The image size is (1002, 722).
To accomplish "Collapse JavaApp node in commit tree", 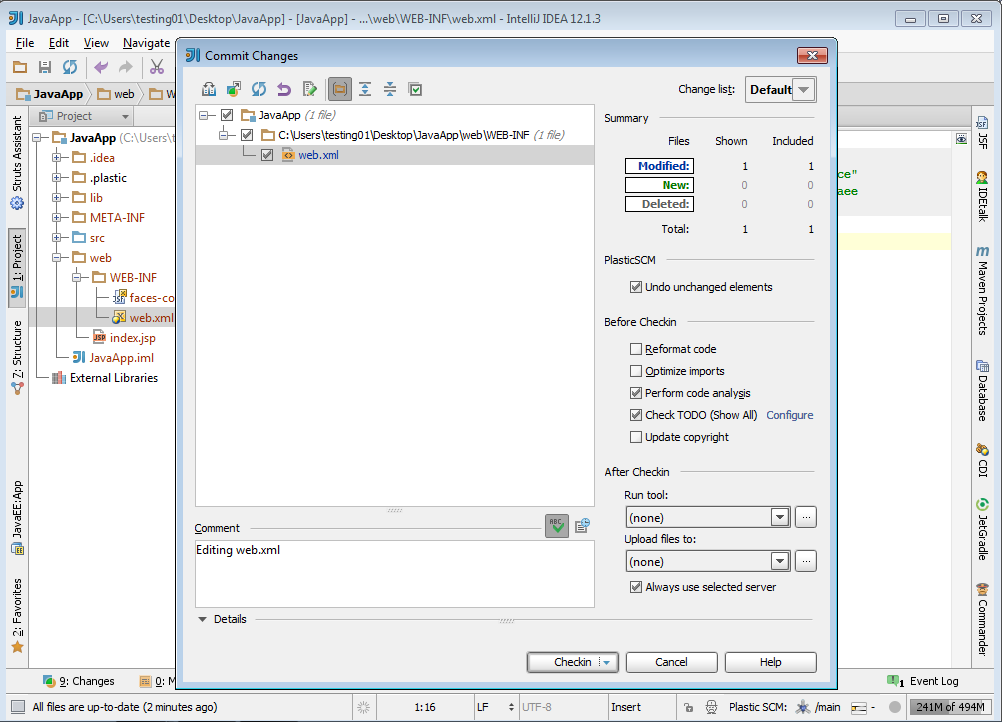I will (x=204, y=115).
